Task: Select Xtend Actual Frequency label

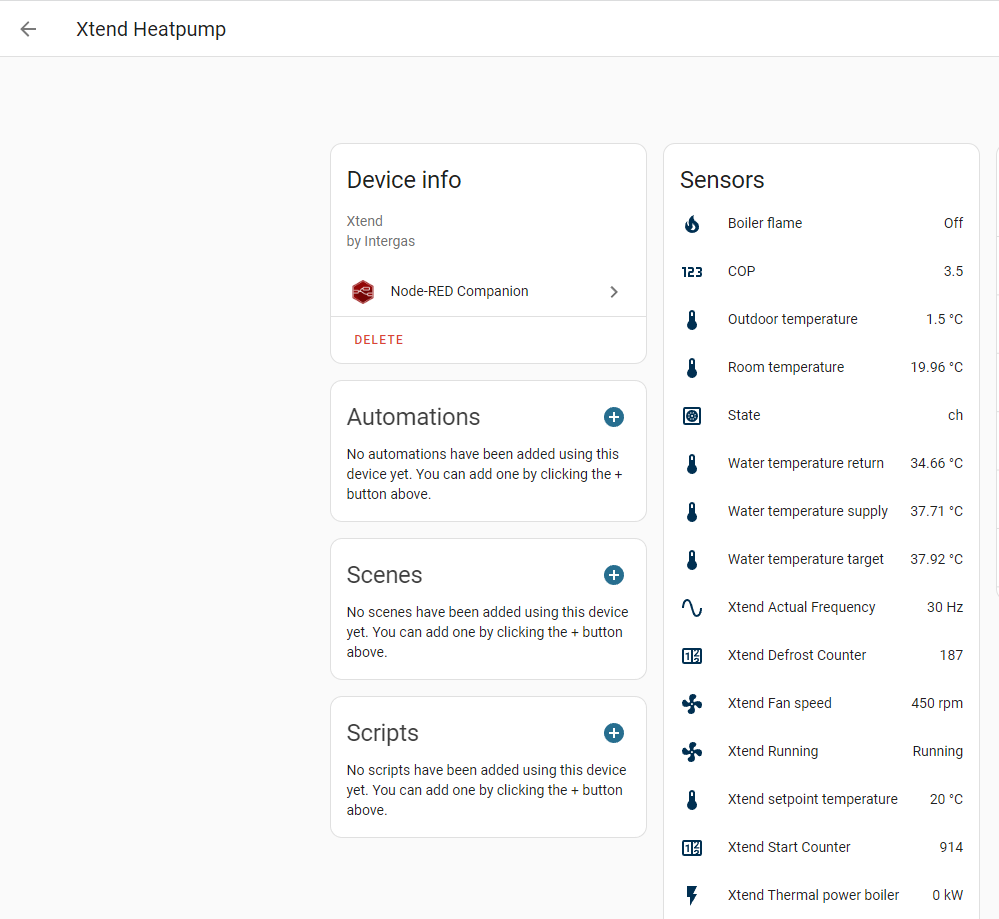Action: (801, 607)
